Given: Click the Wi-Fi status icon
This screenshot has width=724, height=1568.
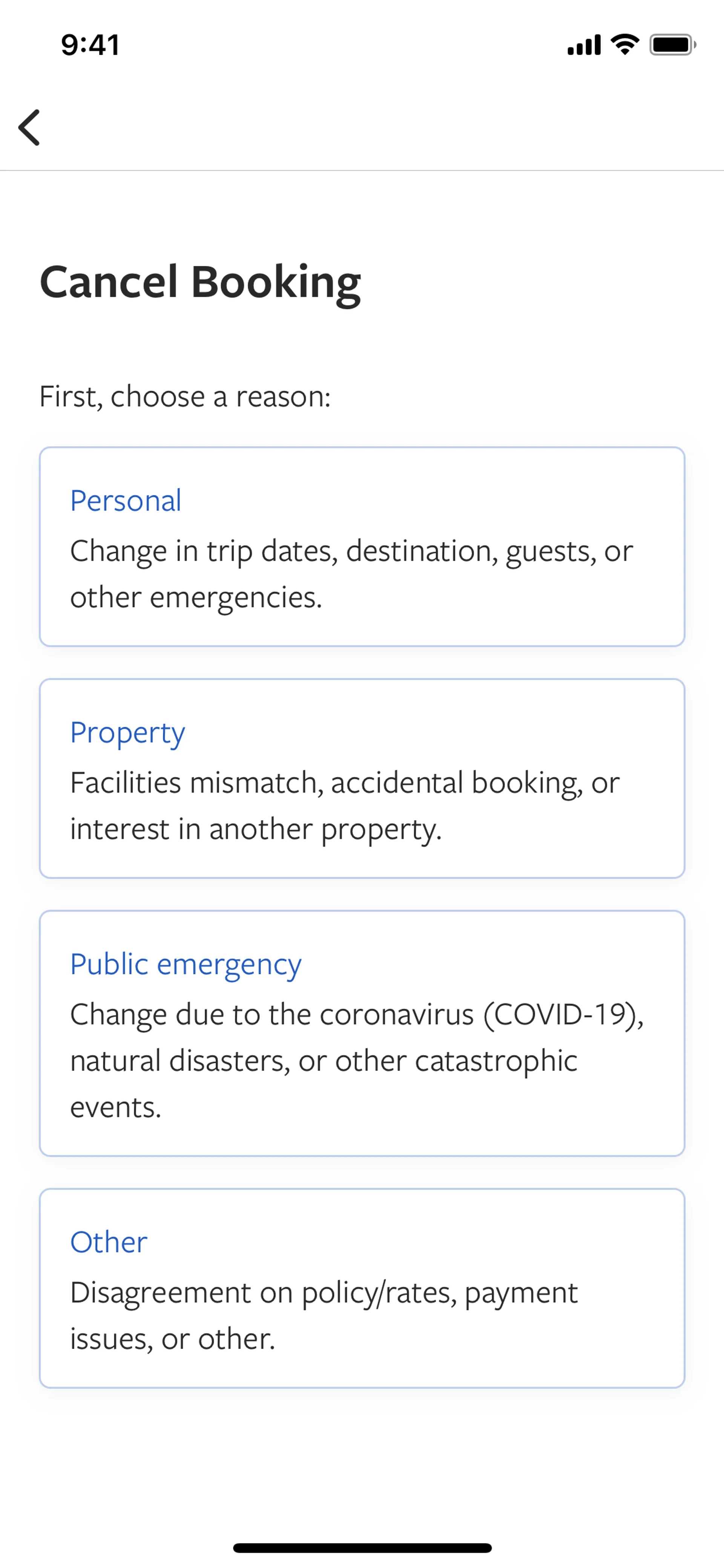Looking at the screenshot, I should coord(624,45).
